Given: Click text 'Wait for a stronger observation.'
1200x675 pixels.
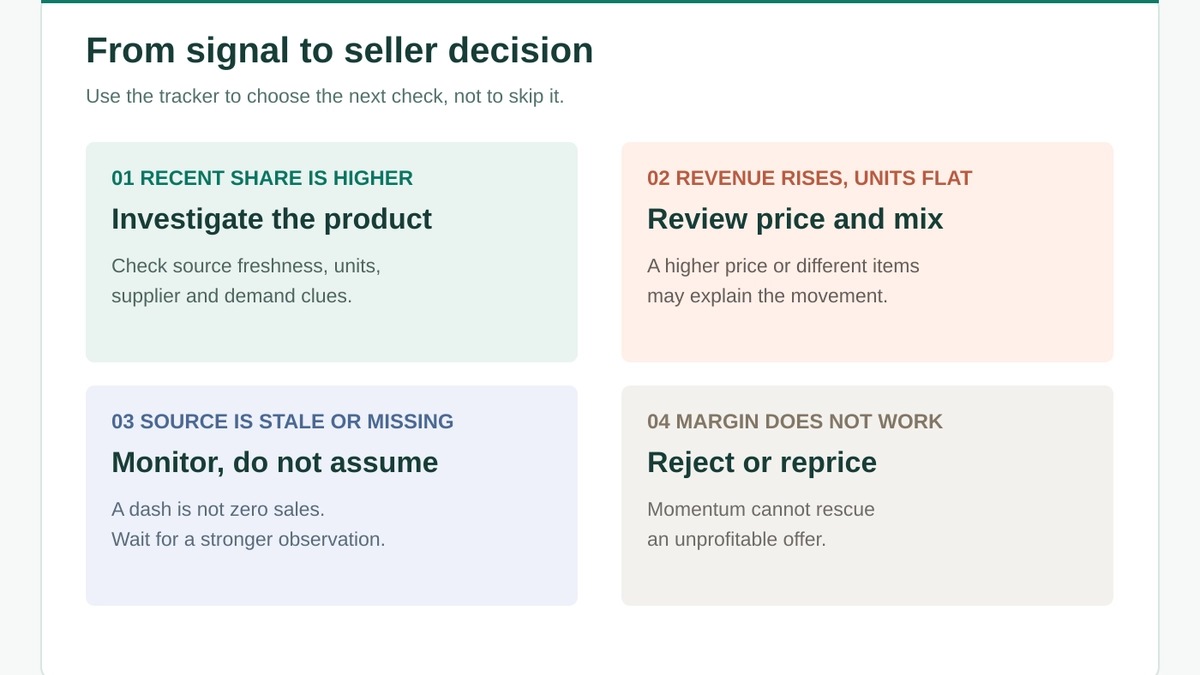Looking at the screenshot, I should click(248, 539).
